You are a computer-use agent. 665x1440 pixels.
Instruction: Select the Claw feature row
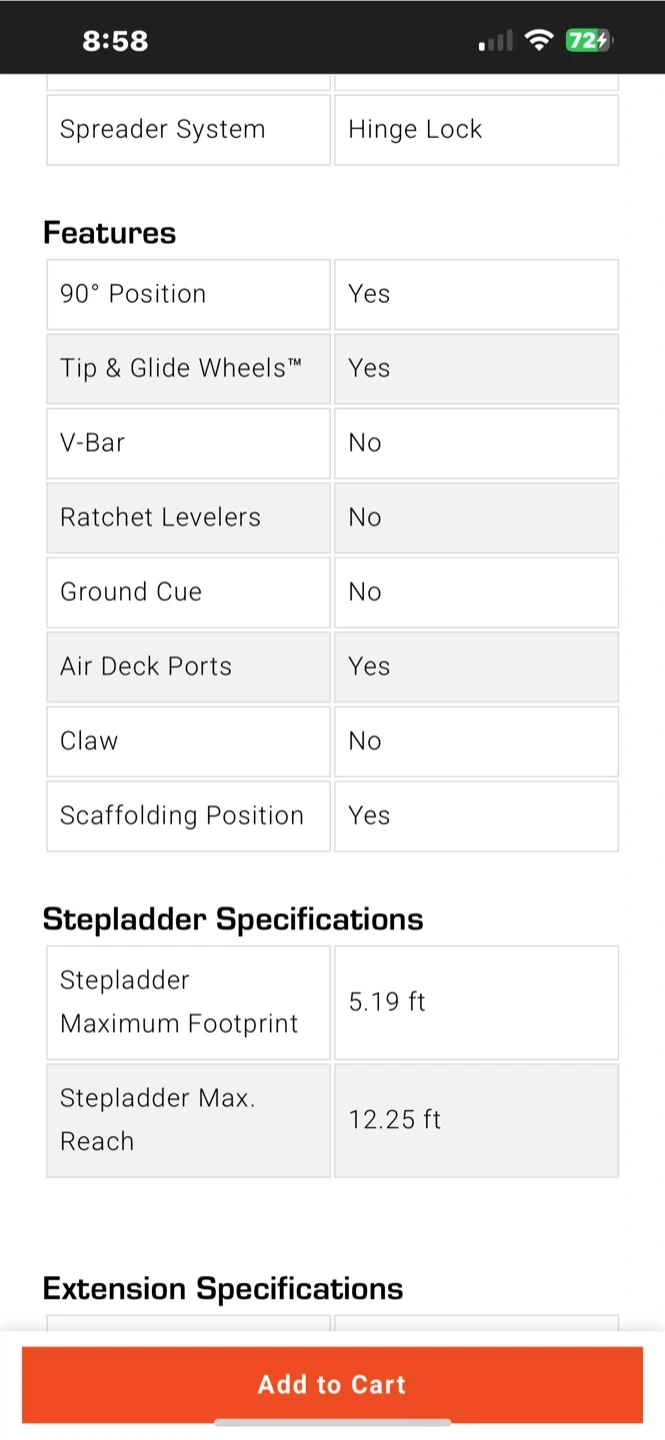click(x=332, y=741)
